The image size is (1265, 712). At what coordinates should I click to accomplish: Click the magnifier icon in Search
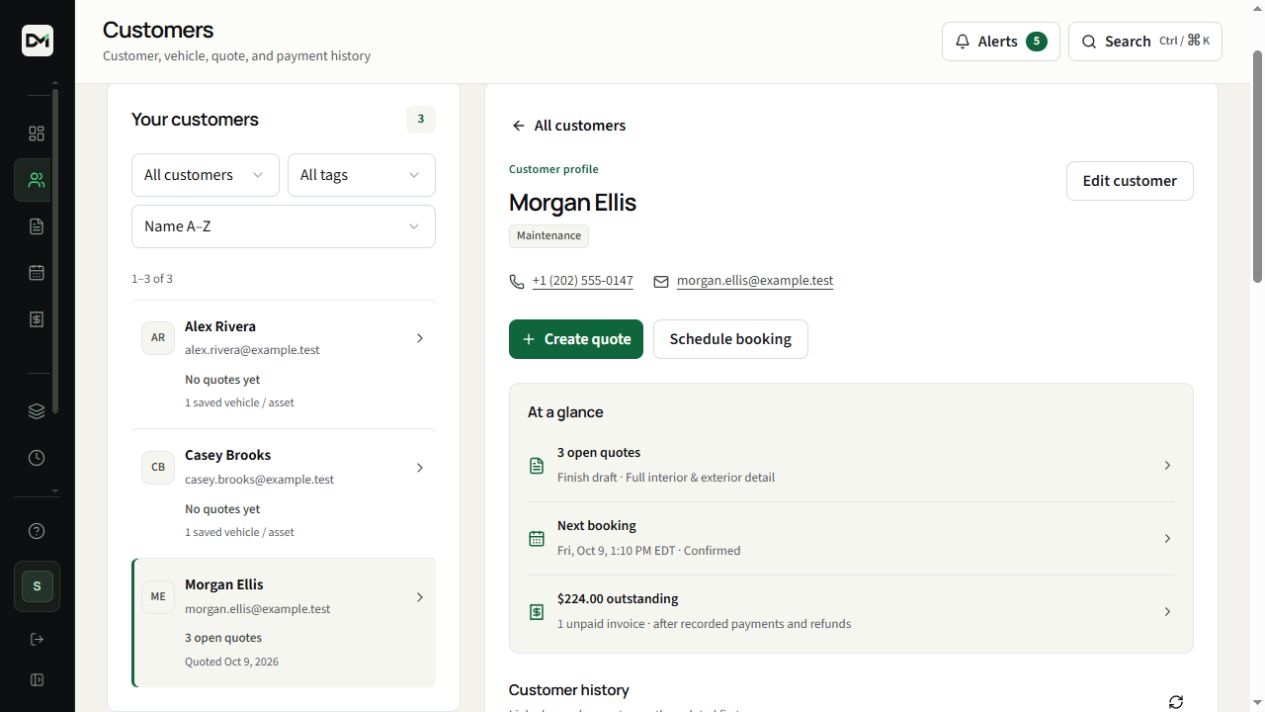click(x=1089, y=42)
